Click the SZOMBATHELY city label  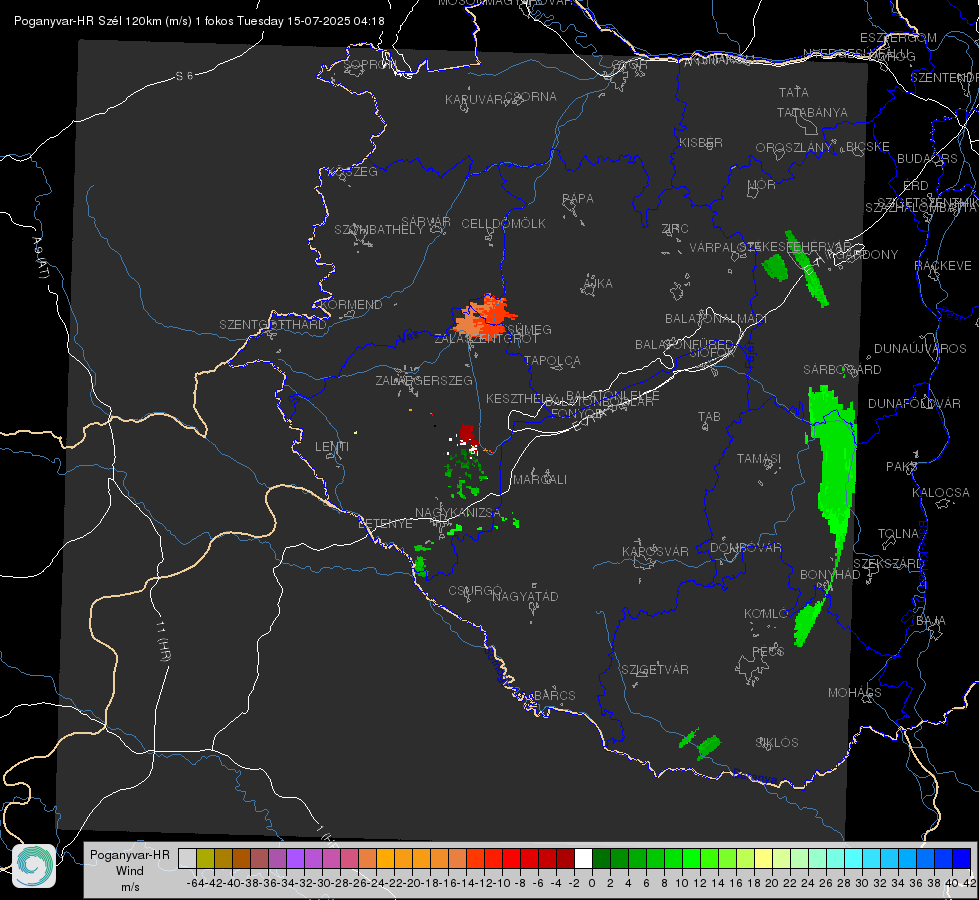point(379,230)
